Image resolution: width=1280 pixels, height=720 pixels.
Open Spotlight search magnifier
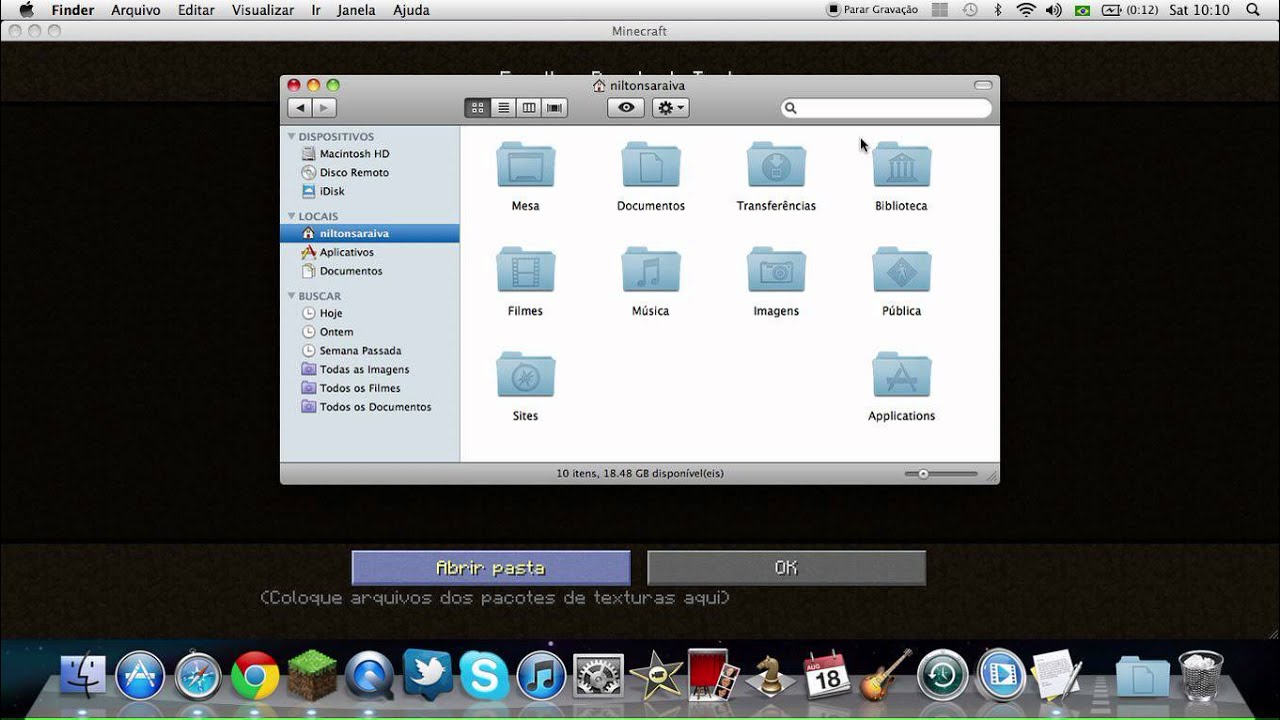(1253, 10)
